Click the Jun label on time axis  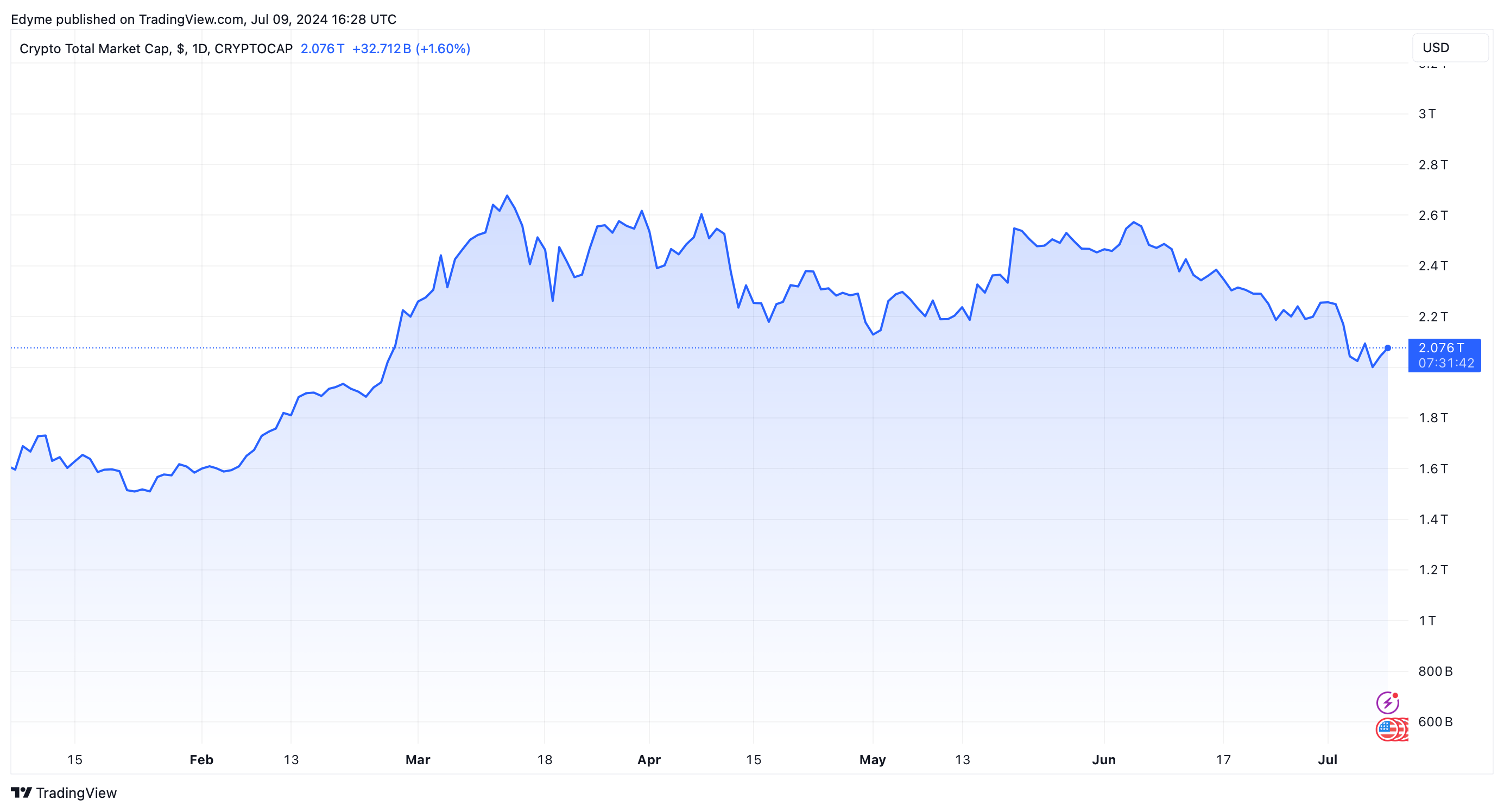point(1103,759)
